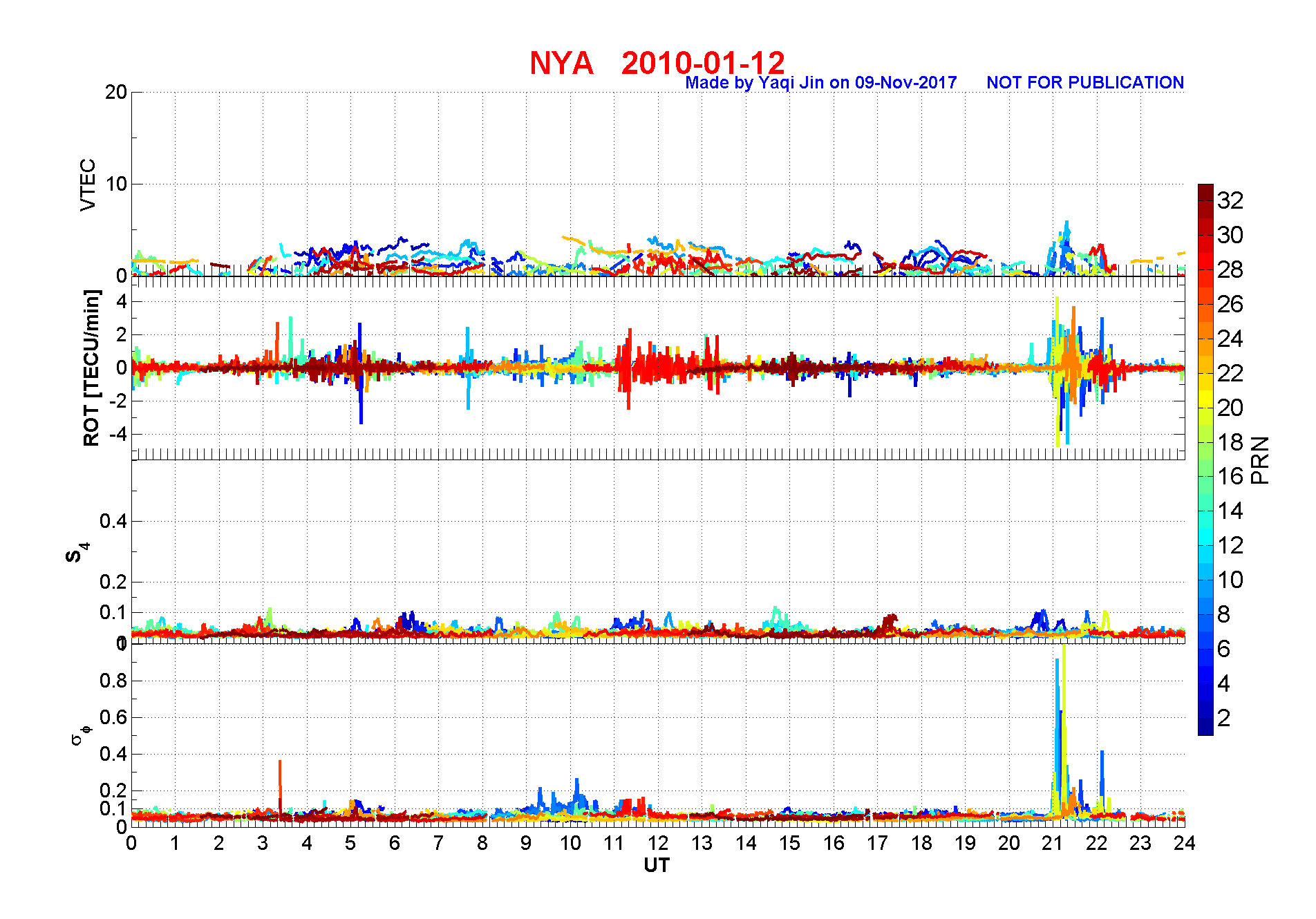Select the S4 y-axis label
This screenshot has height=919, width=1316.
(x=77, y=552)
